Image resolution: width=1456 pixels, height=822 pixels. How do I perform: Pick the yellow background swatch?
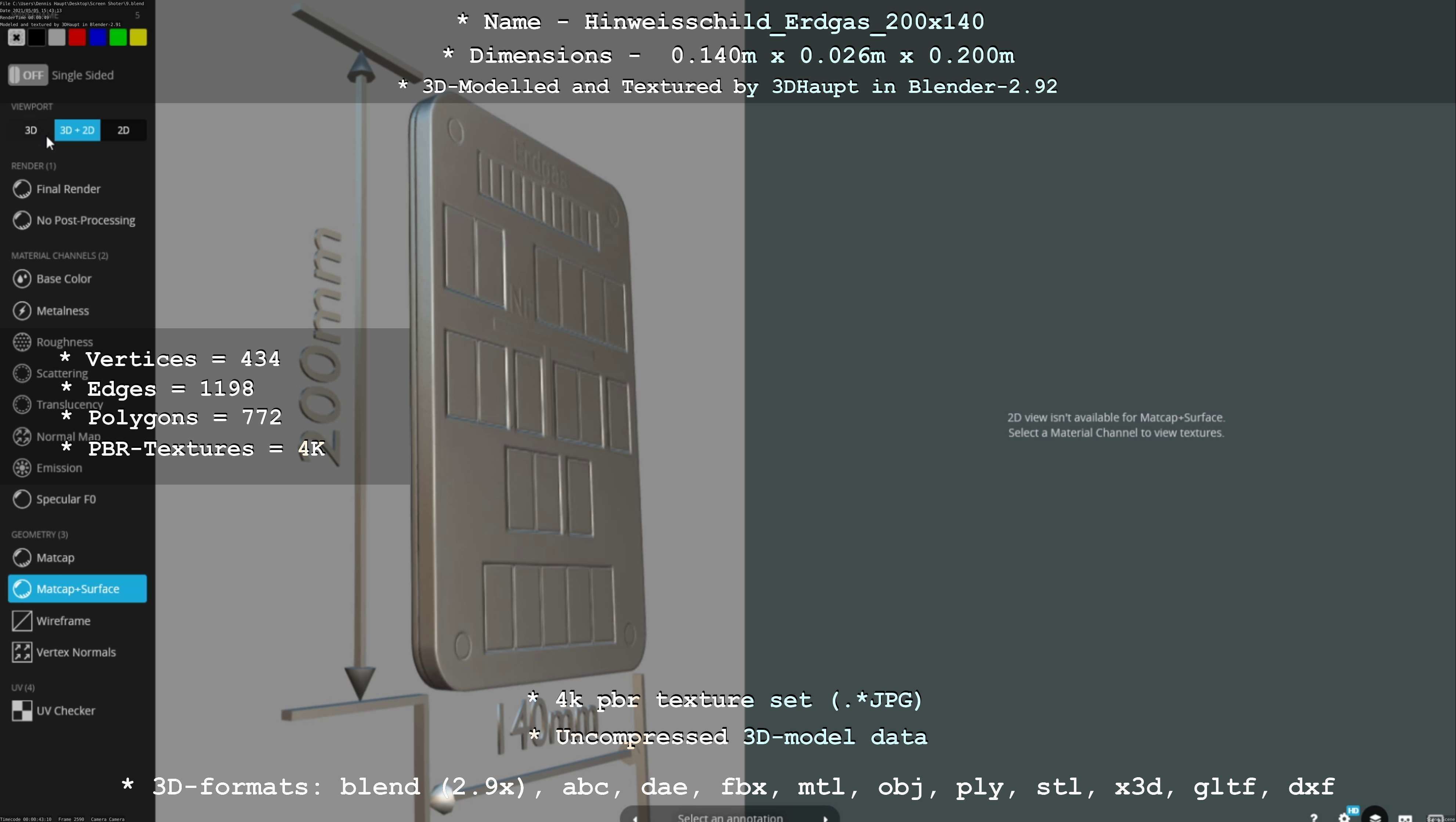[138, 38]
